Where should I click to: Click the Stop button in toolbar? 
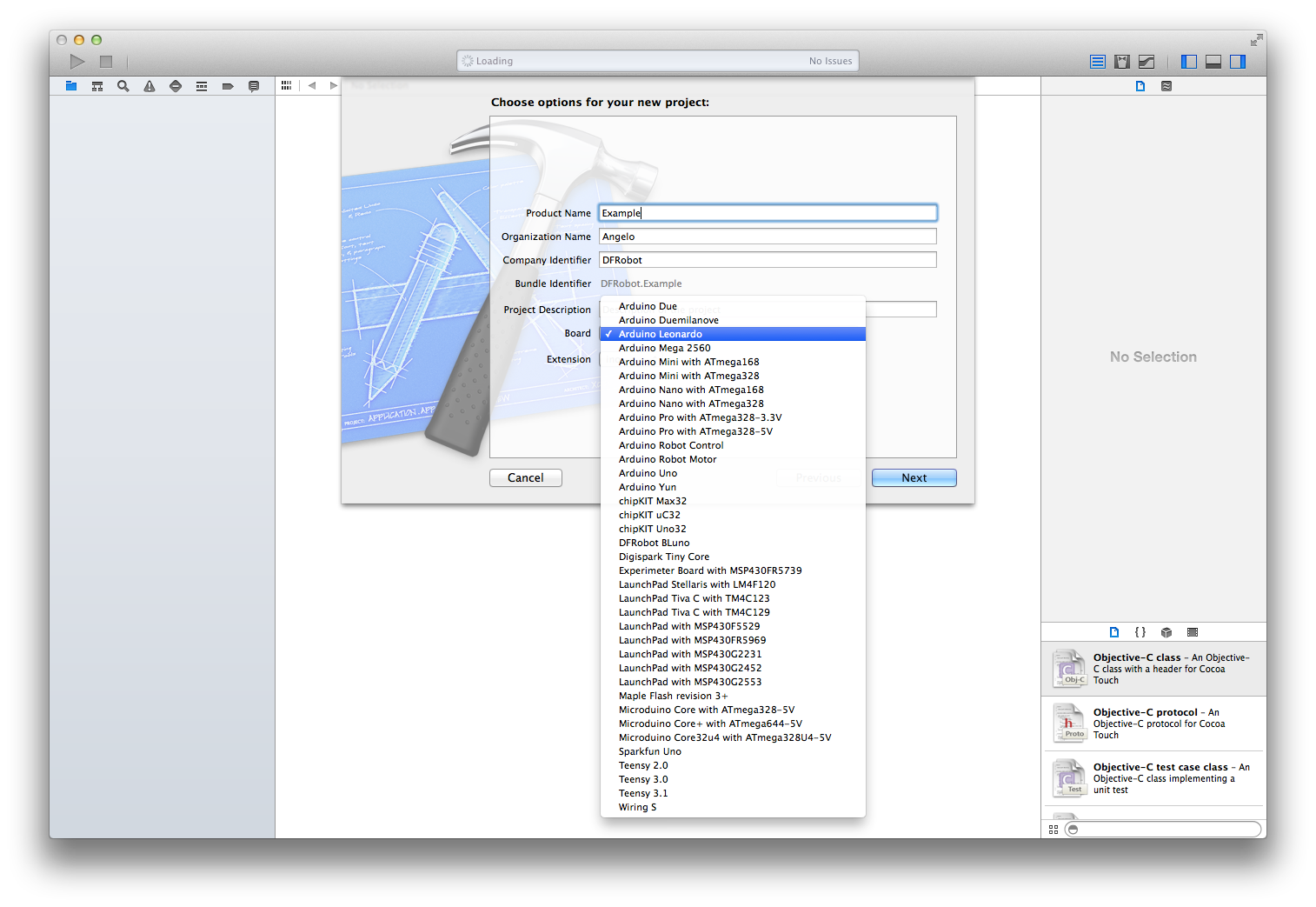[x=106, y=61]
